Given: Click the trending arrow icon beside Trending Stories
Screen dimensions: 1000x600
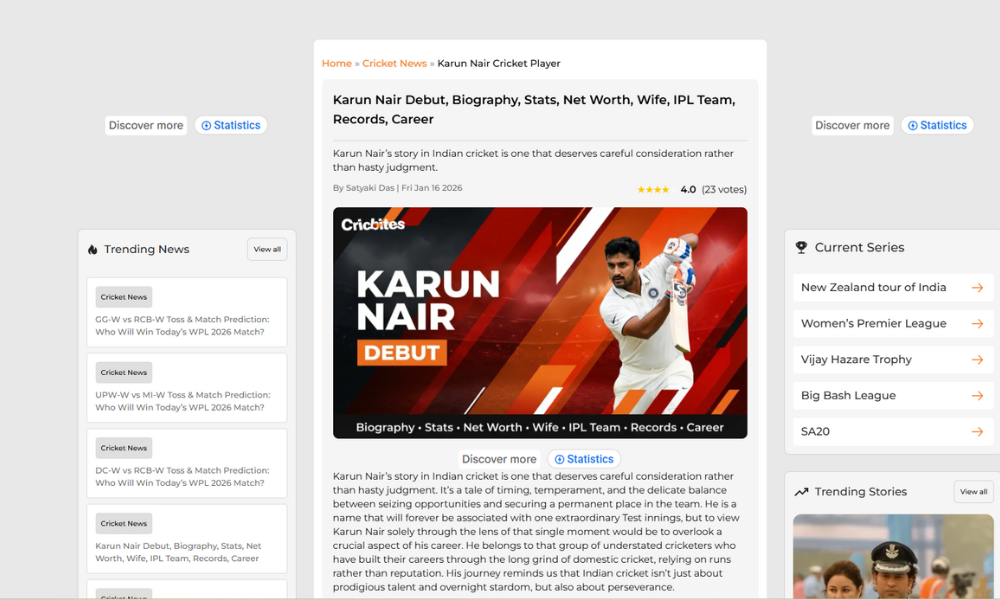Looking at the screenshot, I should click(x=801, y=492).
